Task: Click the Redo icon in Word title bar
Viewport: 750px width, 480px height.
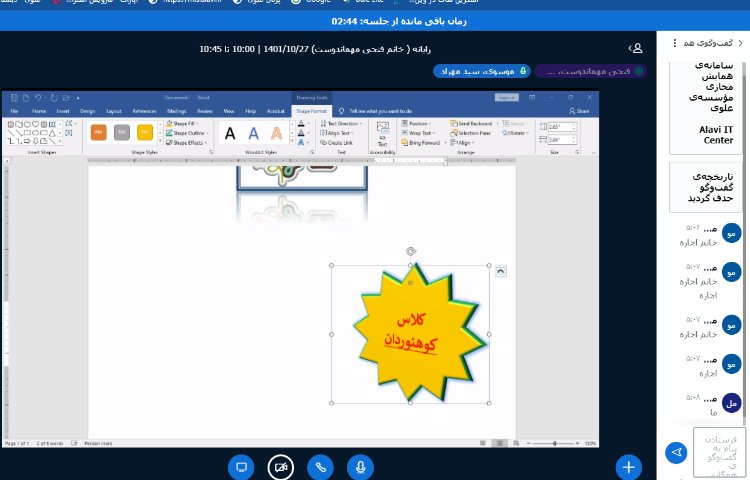Action: point(54,98)
